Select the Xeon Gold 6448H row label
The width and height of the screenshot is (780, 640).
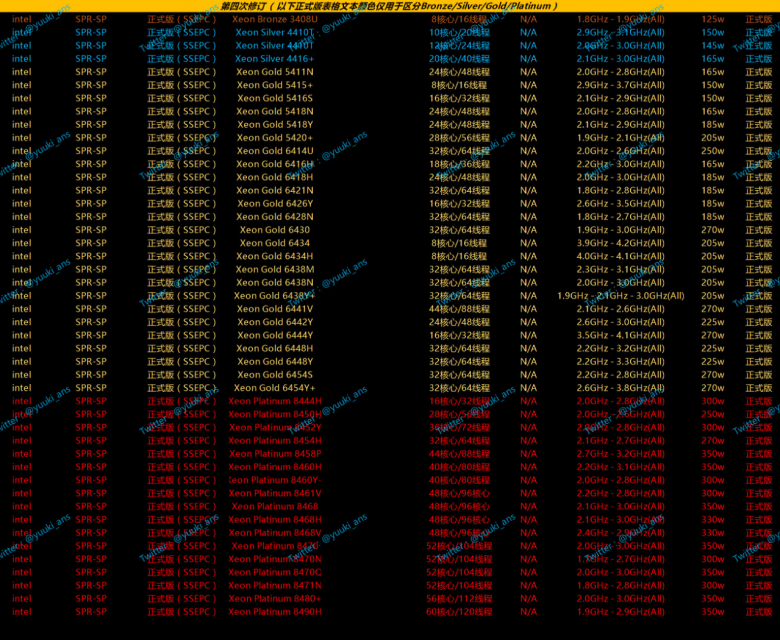(x=275, y=348)
